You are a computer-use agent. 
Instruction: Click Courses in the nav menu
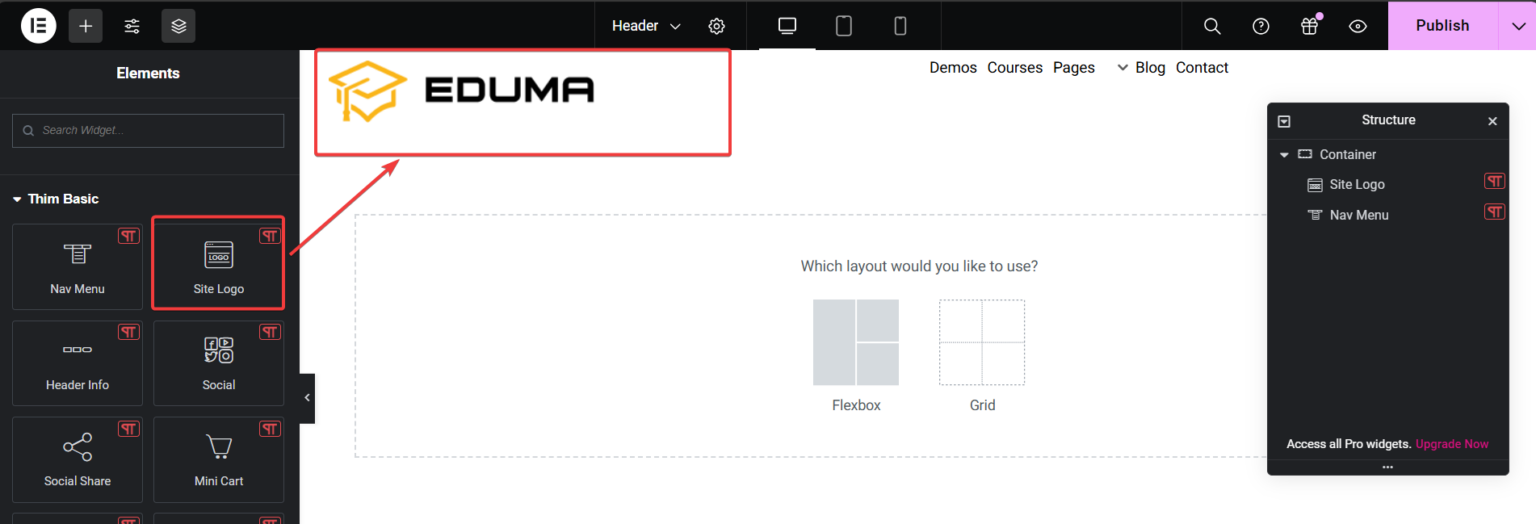tap(1015, 68)
